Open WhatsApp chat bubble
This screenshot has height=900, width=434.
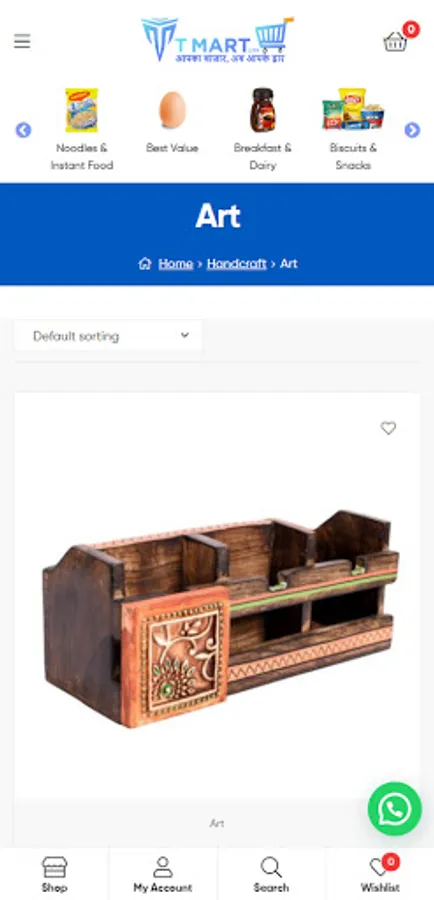(x=394, y=809)
